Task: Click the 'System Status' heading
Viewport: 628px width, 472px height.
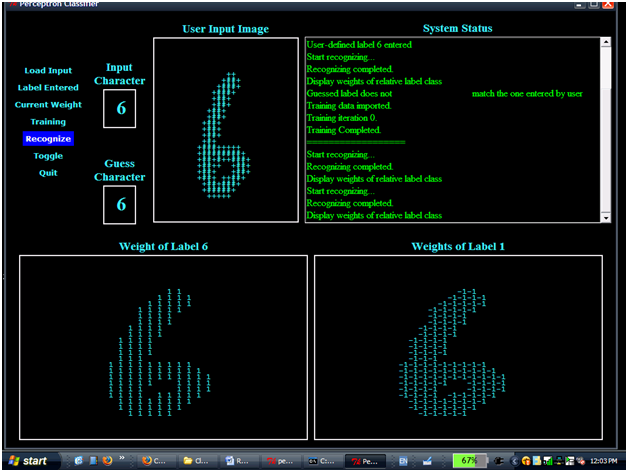Action: [458, 28]
